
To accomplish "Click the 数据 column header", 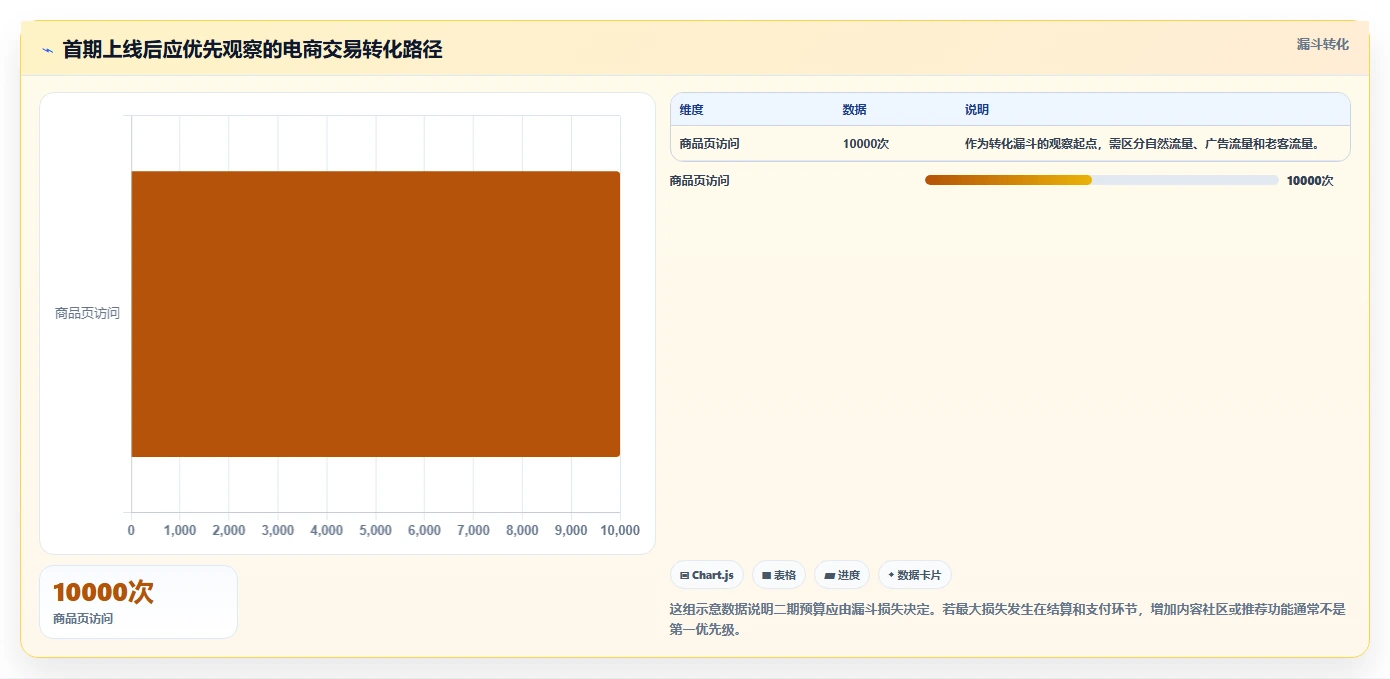I will 855,110.
